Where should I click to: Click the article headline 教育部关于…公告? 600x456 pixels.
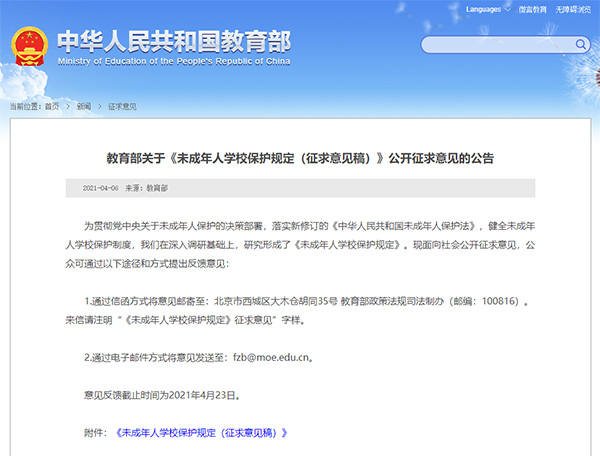300,158
